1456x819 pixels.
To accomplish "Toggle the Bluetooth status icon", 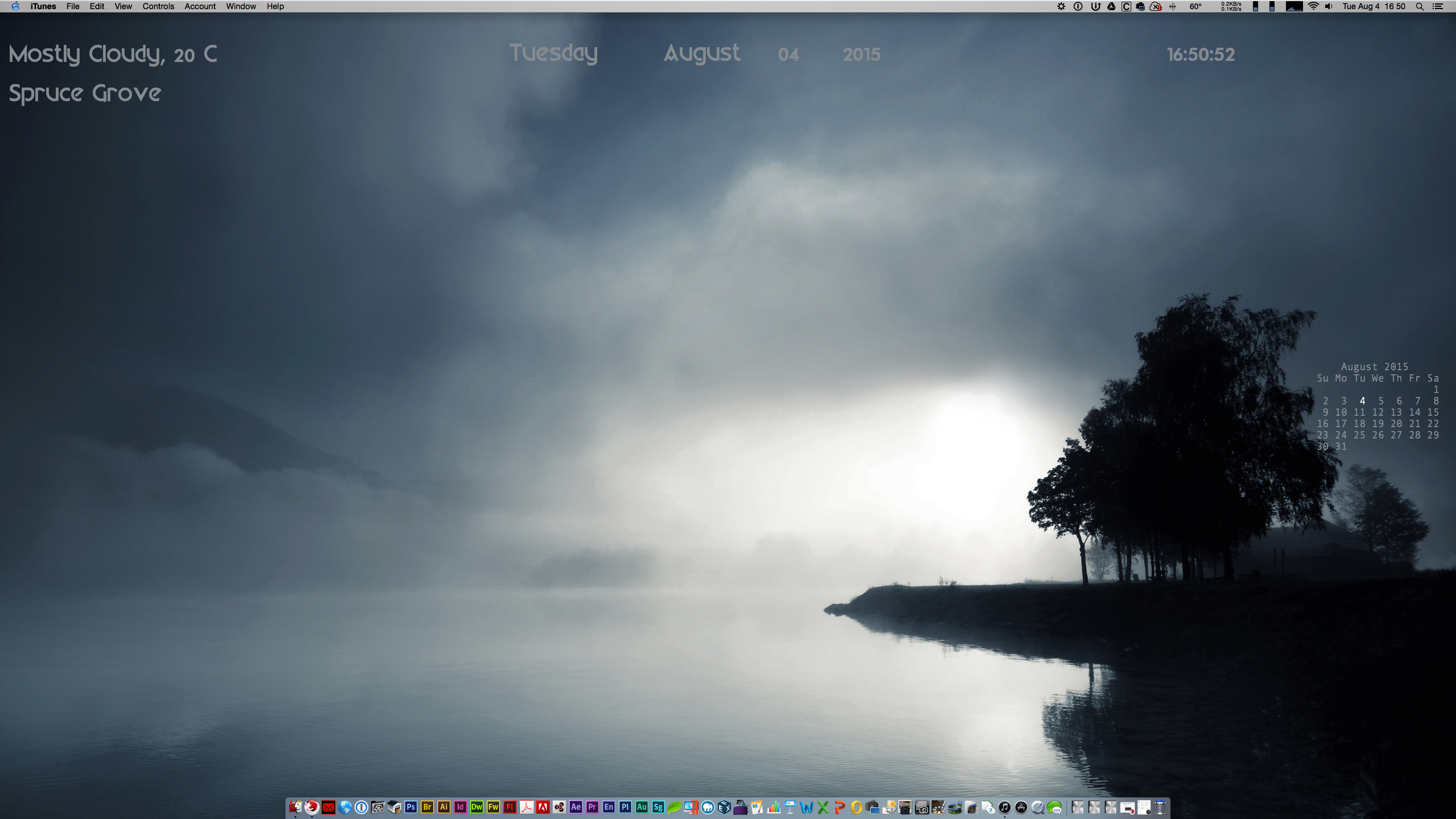I will point(1172,6).
